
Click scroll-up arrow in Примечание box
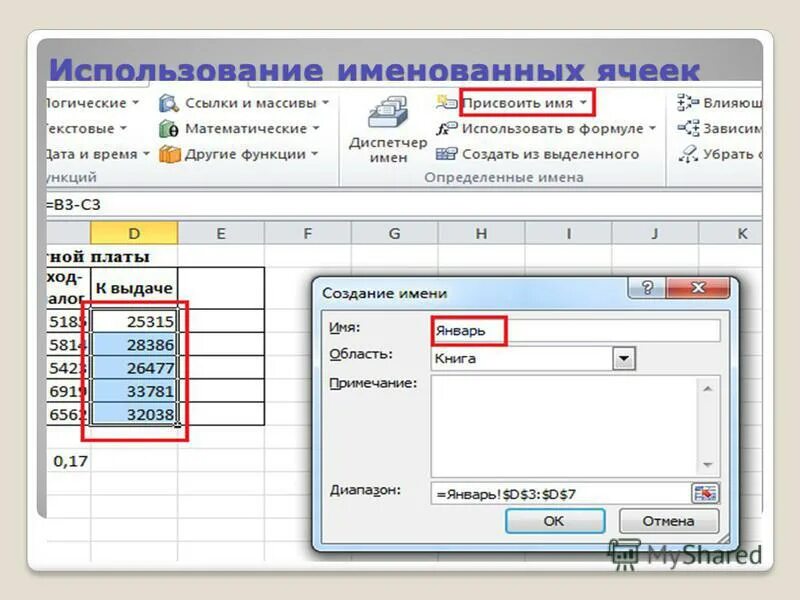click(708, 388)
